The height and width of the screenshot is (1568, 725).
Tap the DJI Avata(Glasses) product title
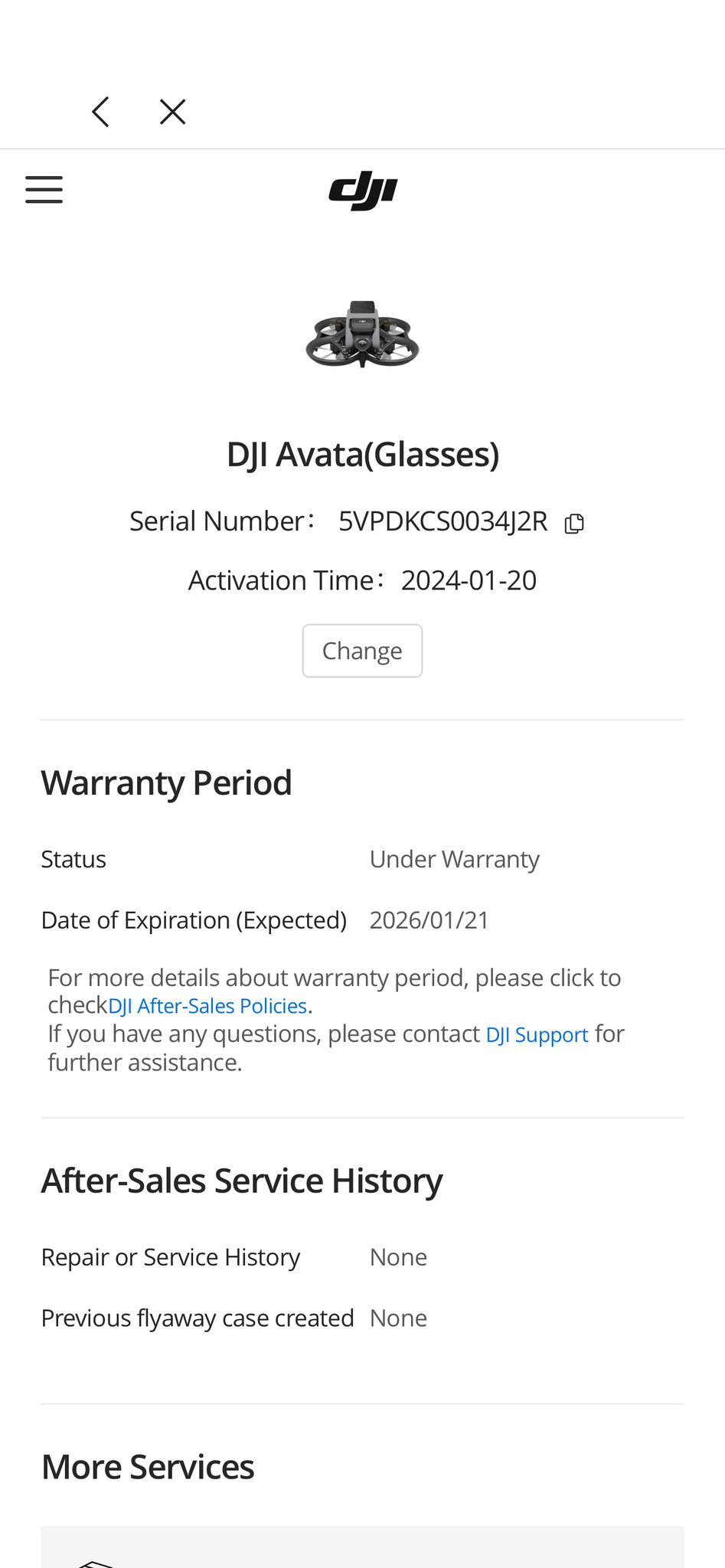[x=362, y=455]
